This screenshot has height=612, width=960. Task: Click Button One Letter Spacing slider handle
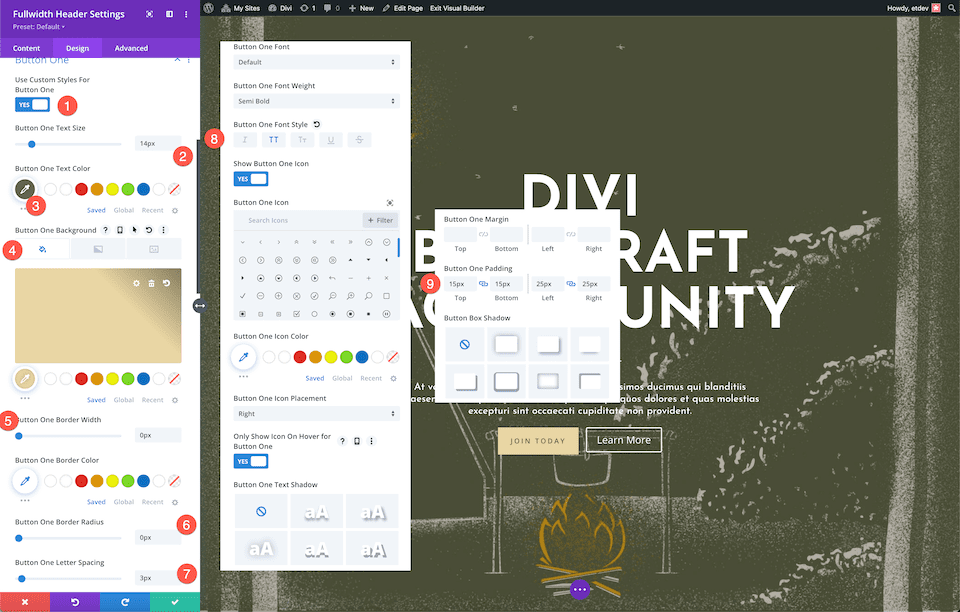tap(22, 578)
